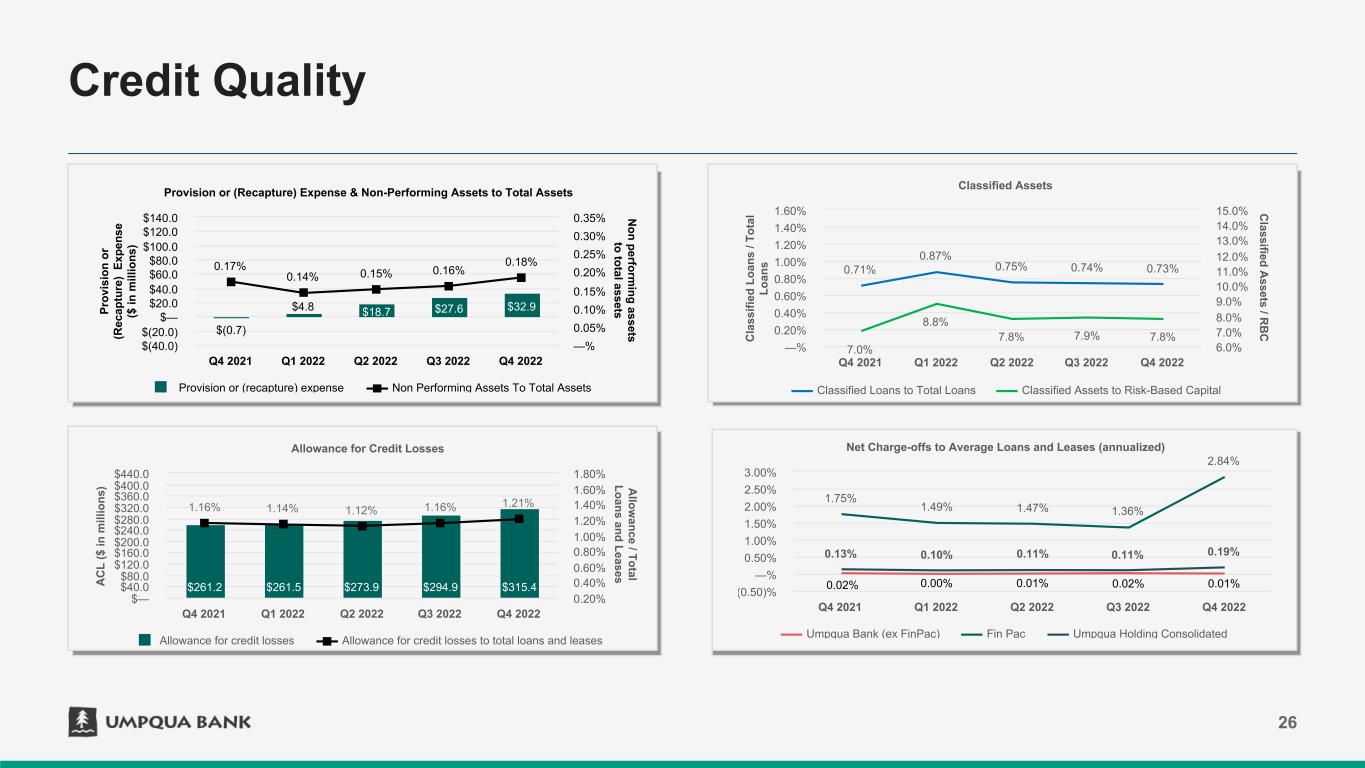Select the Allowance for Credit Losses chart title

pos(367,448)
